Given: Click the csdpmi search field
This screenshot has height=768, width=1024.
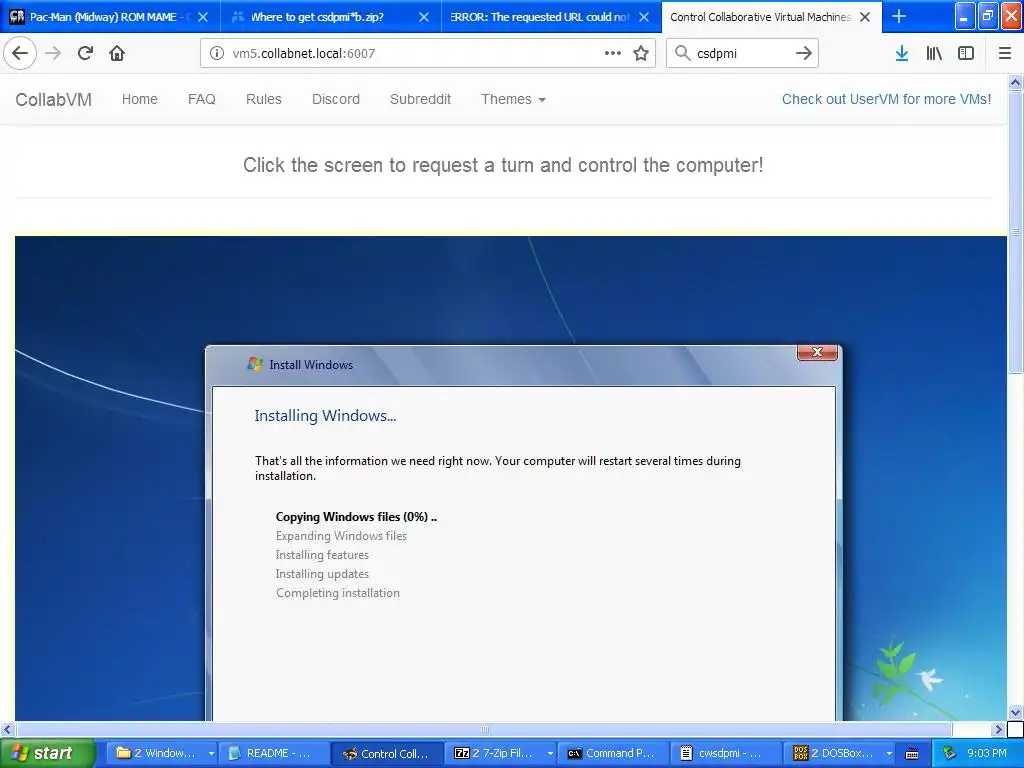Looking at the screenshot, I should pos(741,53).
